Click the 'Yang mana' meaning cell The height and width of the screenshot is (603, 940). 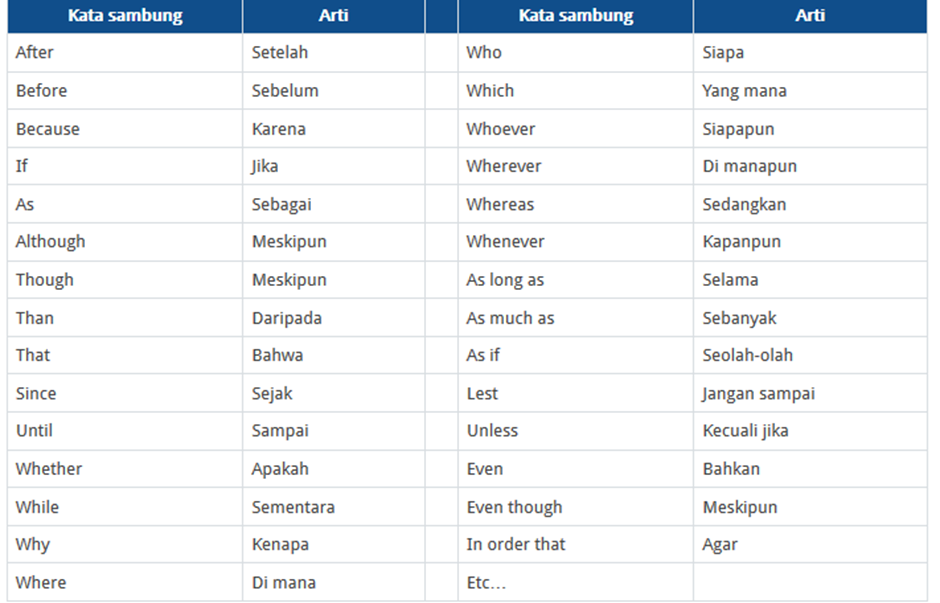[810, 91]
